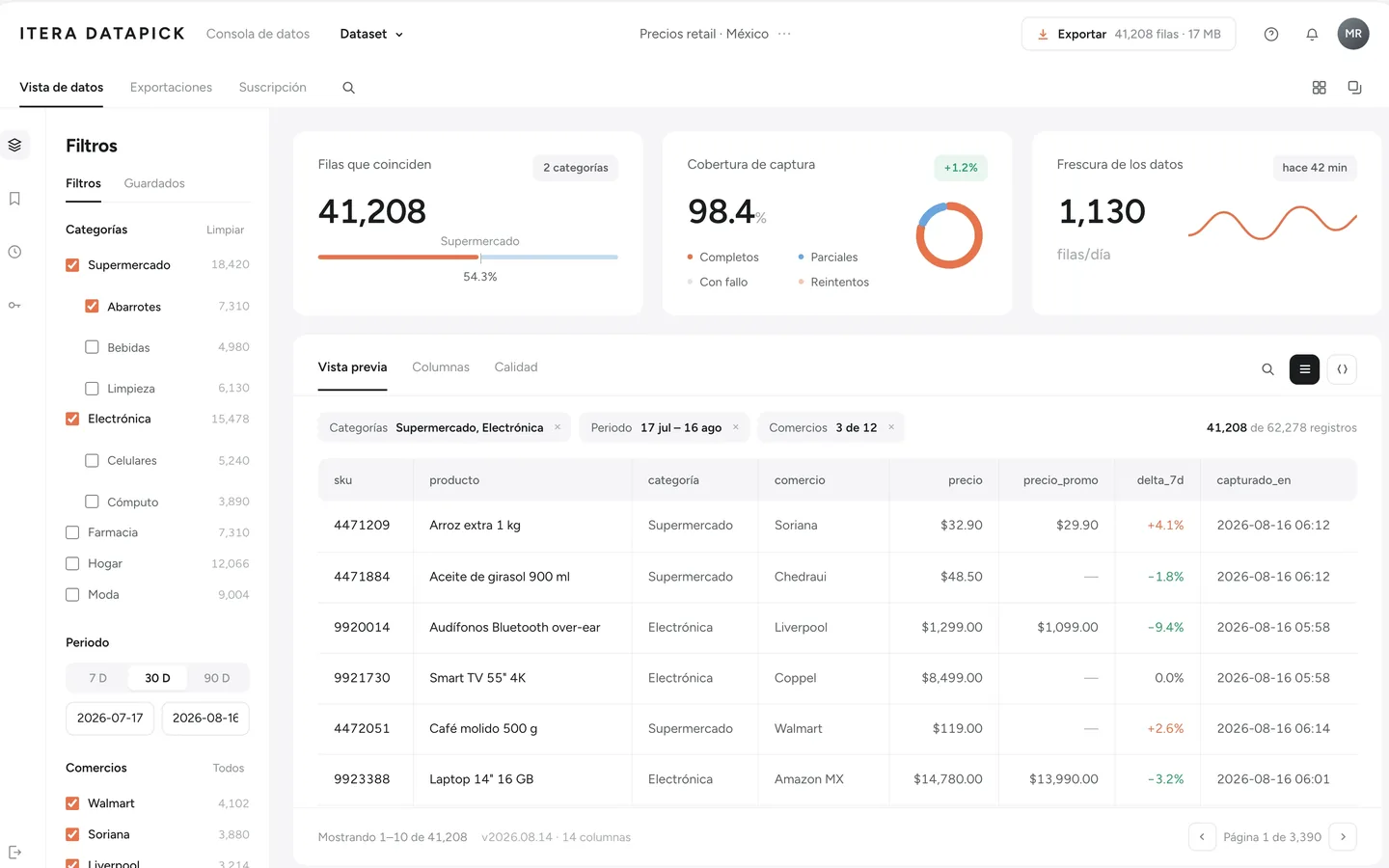Check the Bebidas subcategory
This screenshot has height=868, width=1389.
92,347
